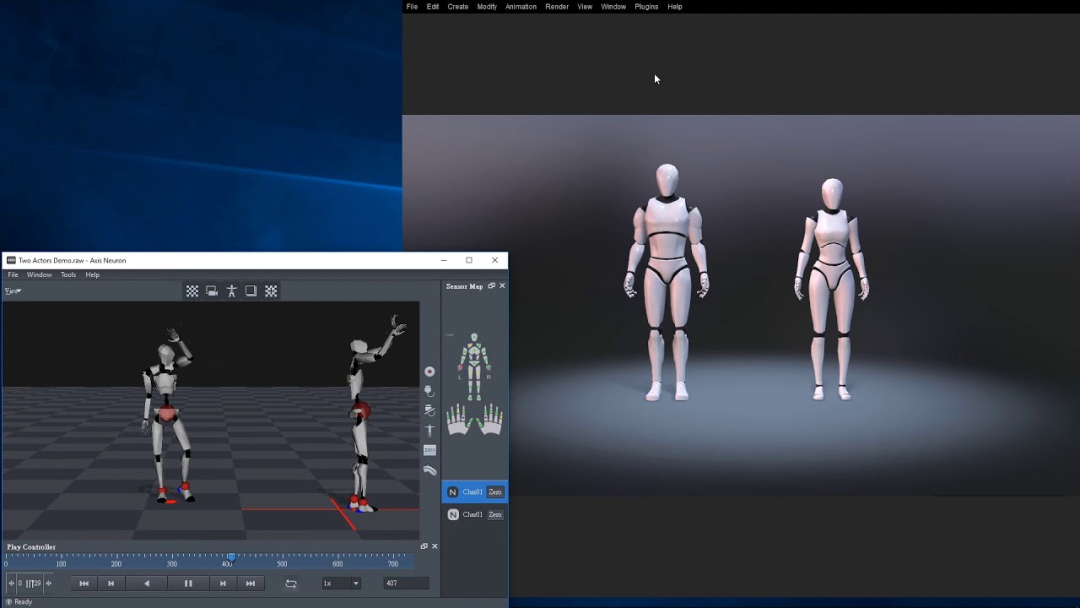Click the timeline playhead at frame 407
1080x608 pixels.
pyautogui.click(x=231, y=557)
